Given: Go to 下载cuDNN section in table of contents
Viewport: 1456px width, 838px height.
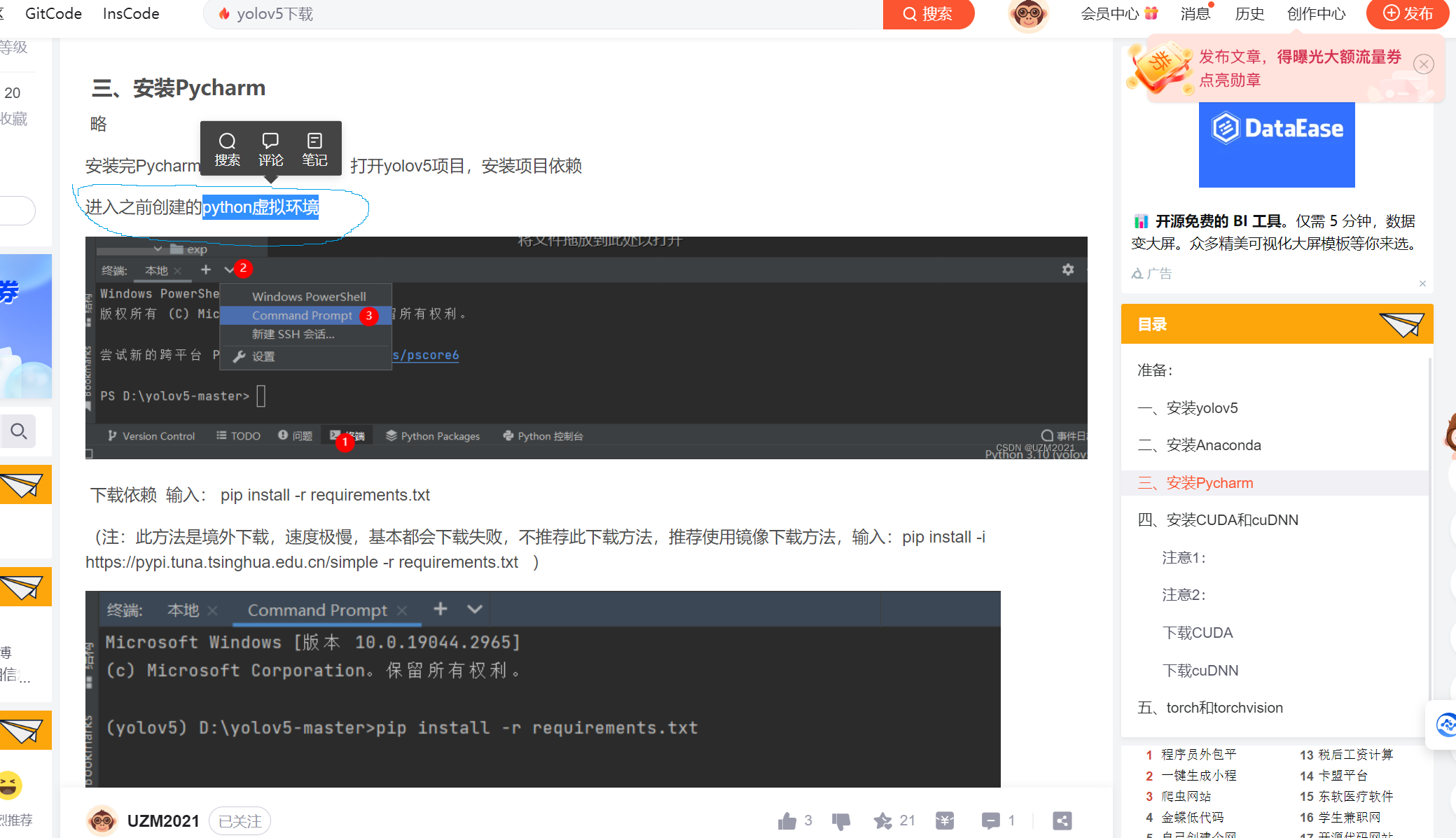Looking at the screenshot, I should click(1200, 671).
